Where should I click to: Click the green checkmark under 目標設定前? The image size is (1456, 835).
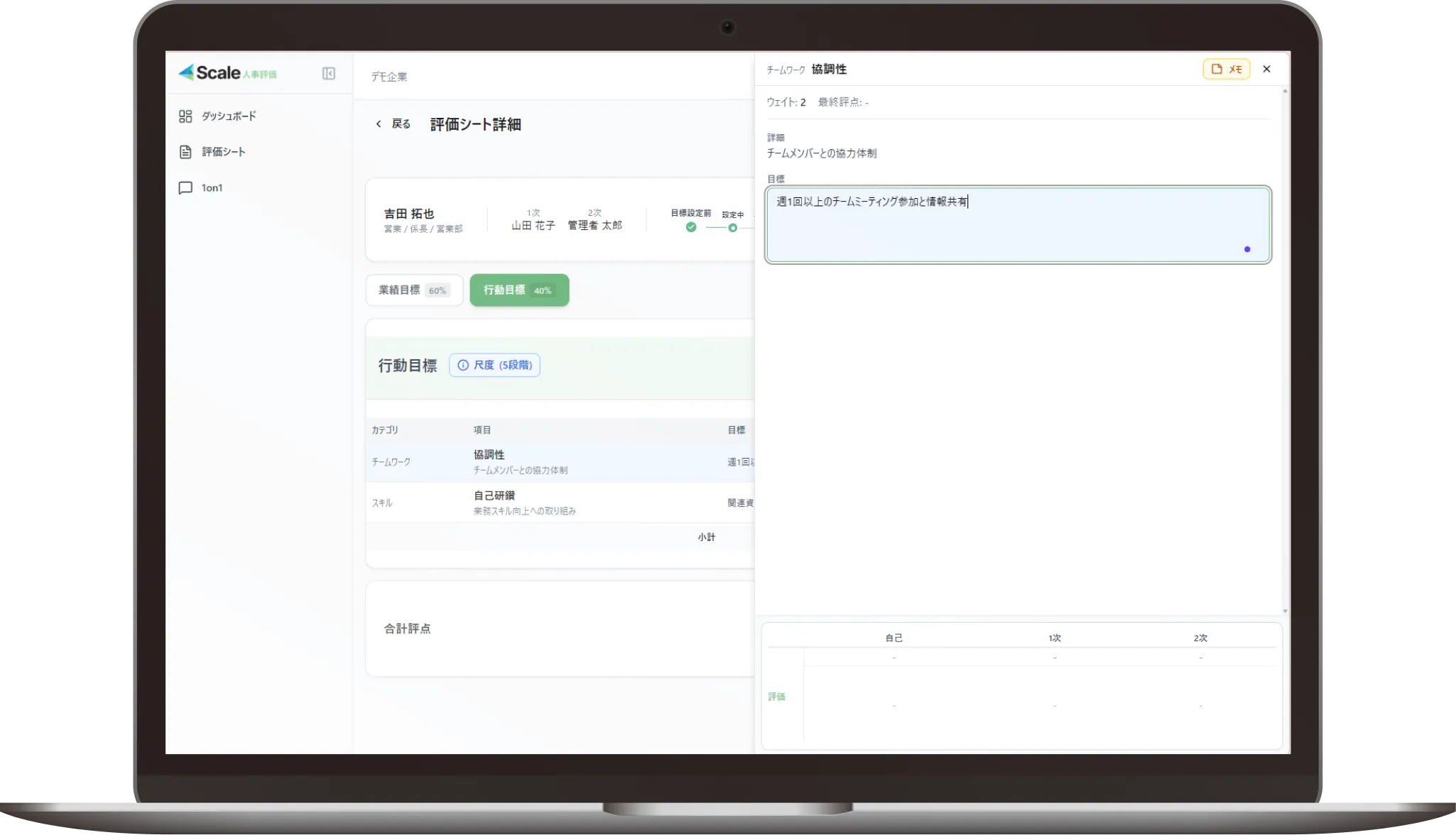coord(691,227)
